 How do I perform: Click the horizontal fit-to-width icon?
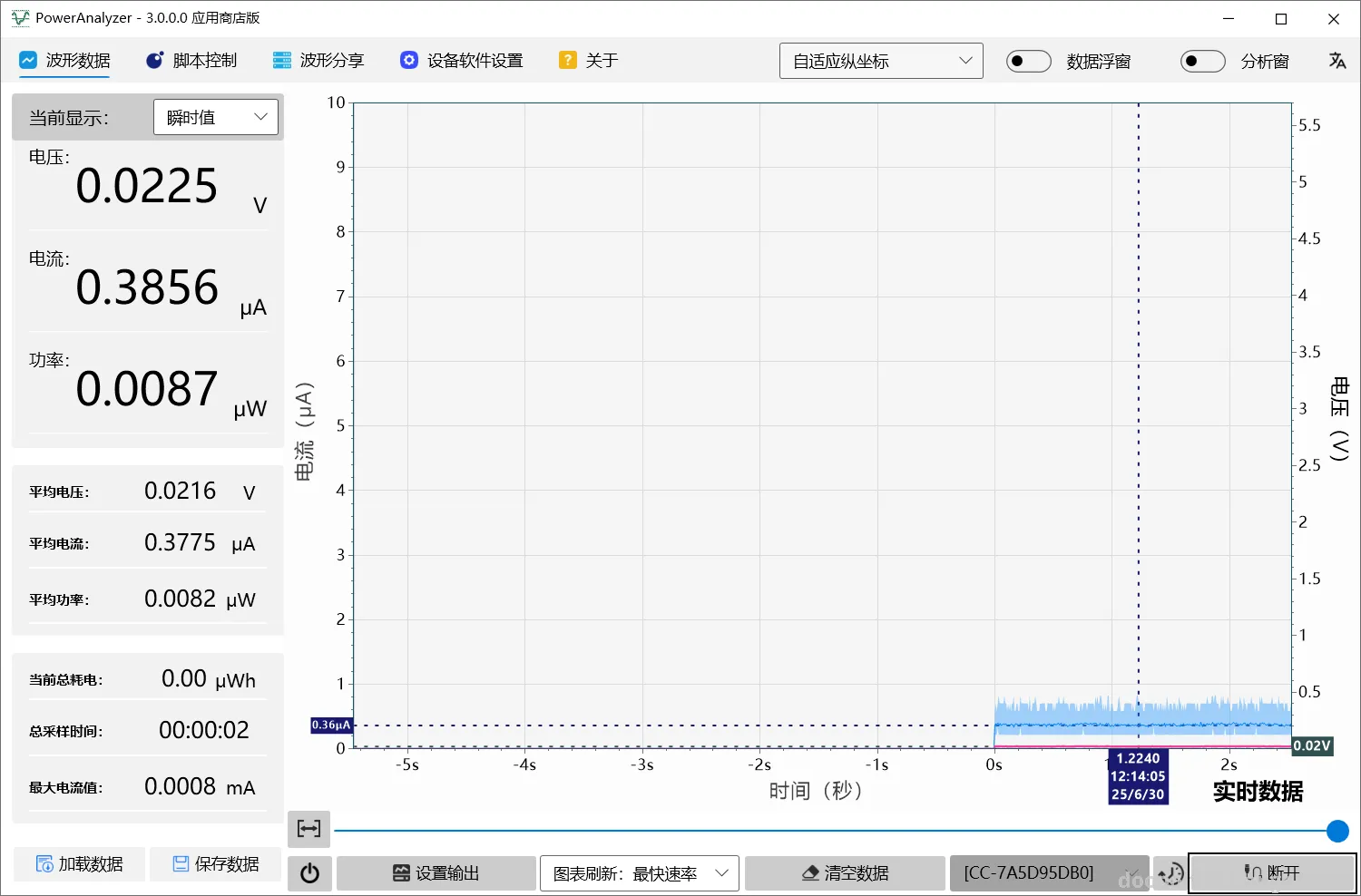point(308,828)
